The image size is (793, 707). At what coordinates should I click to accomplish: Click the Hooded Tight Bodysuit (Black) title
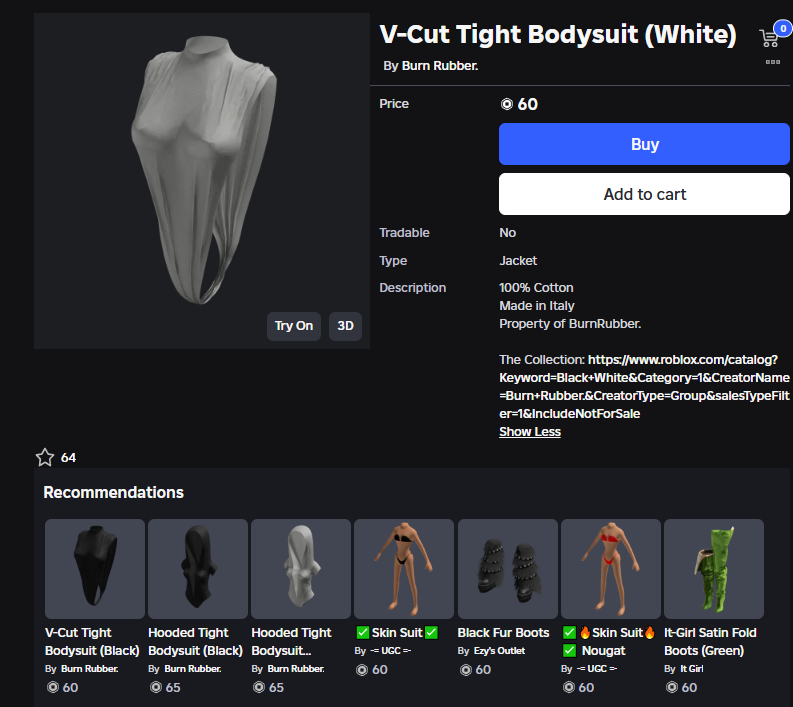195,641
